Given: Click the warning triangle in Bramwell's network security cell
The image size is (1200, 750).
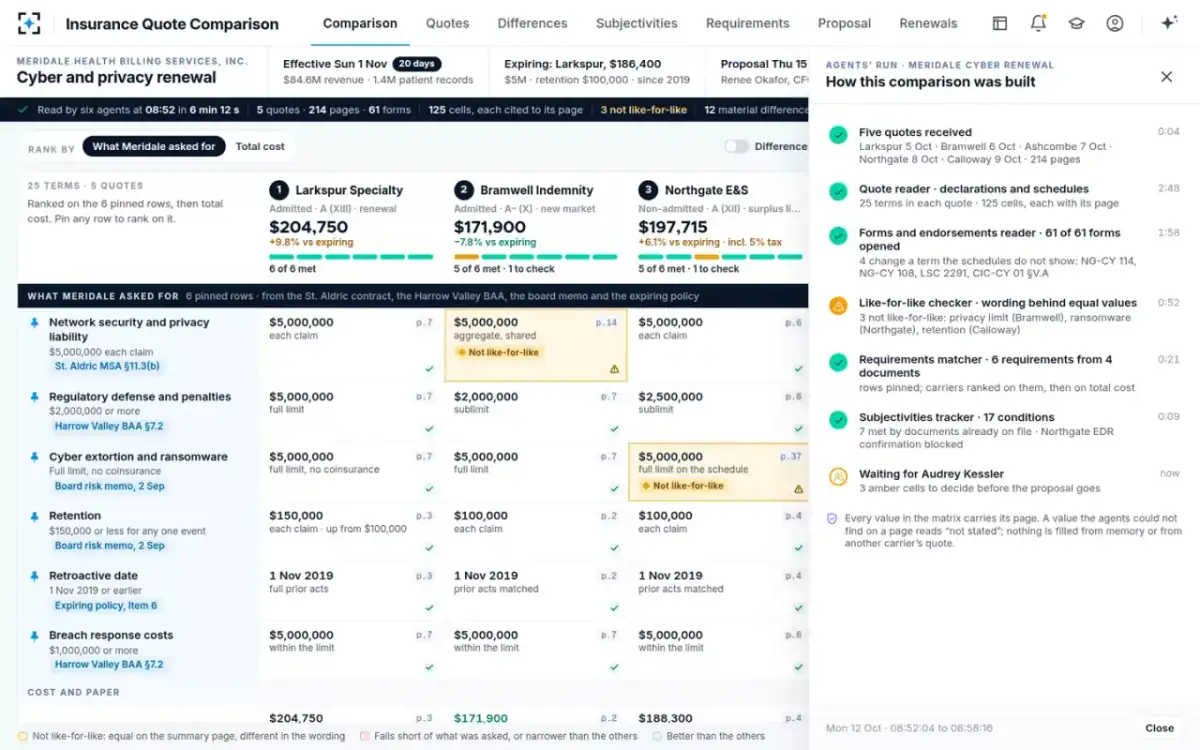Looking at the screenshot, I should point(614,369).
